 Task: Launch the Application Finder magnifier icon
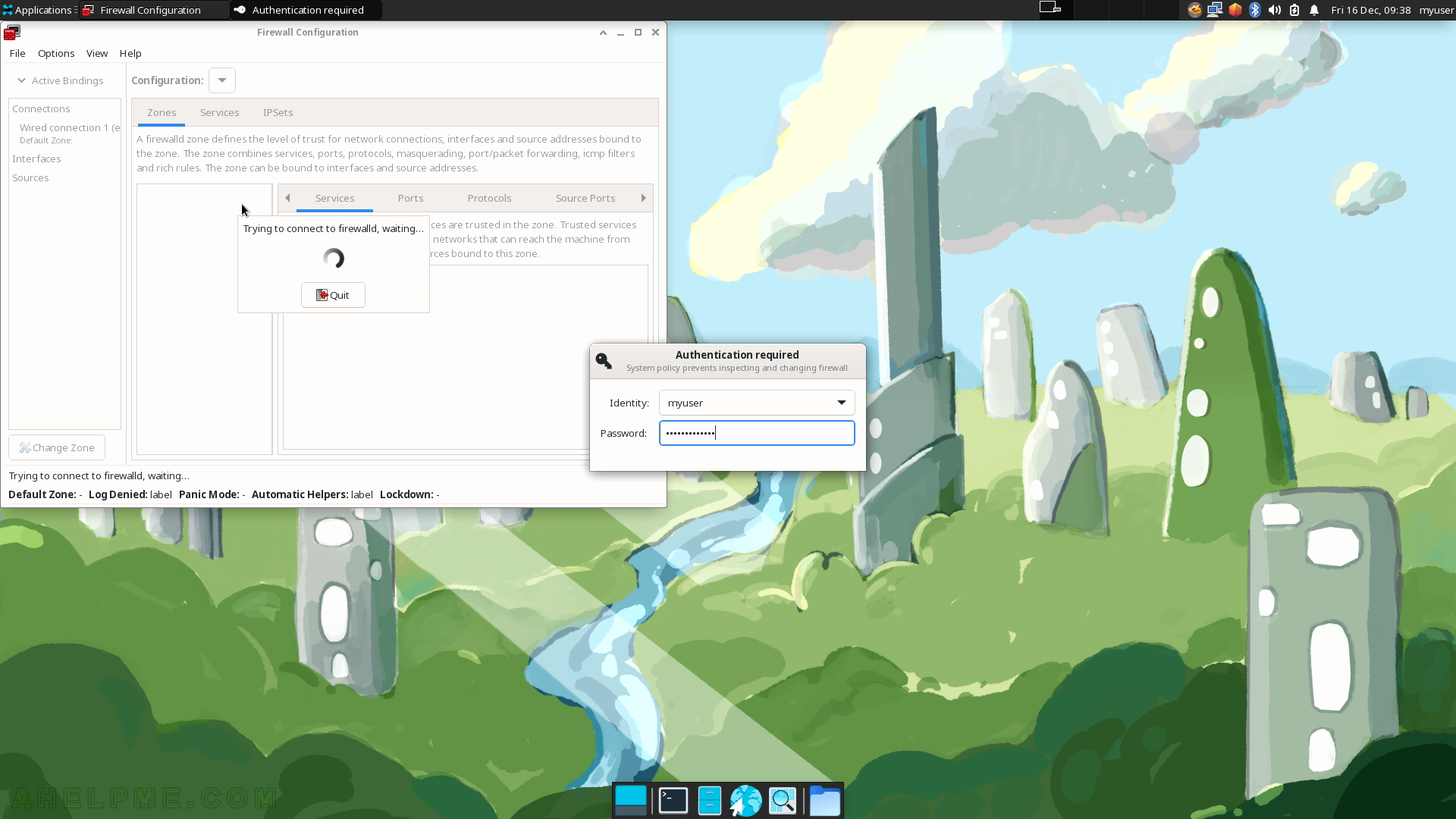(783, 801)
